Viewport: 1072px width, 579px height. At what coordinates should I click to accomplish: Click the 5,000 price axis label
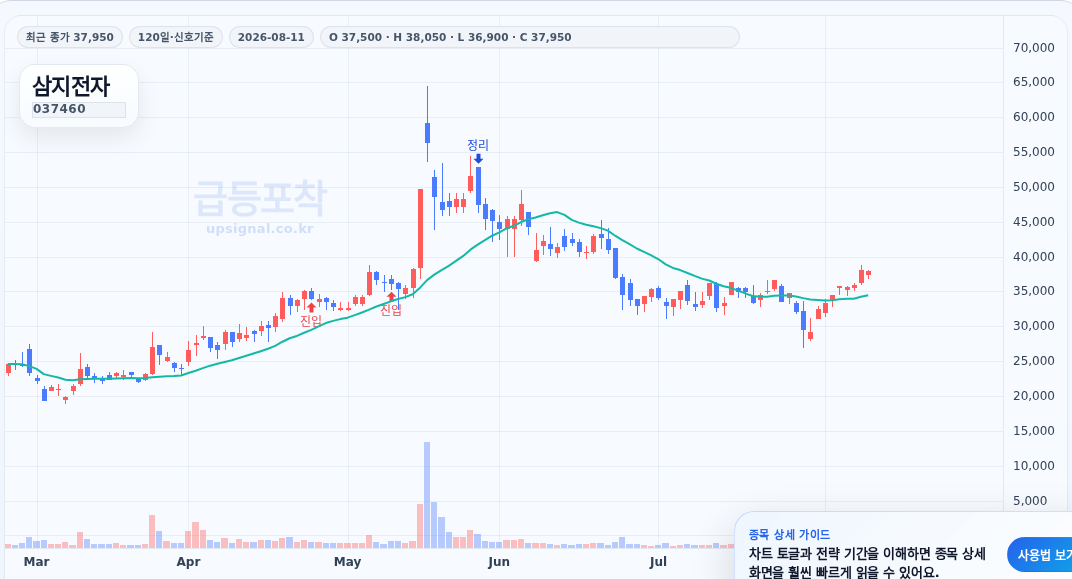[x=1030, y=500]
